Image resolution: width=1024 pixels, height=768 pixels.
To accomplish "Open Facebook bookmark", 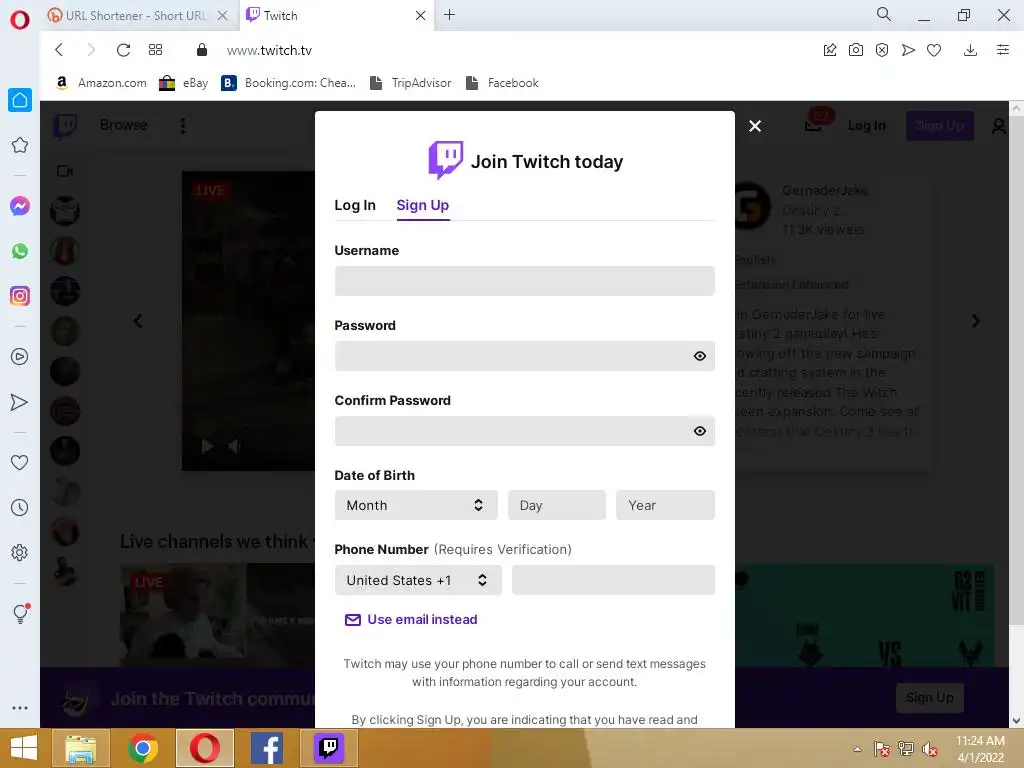I will click(x=502, y=83).
